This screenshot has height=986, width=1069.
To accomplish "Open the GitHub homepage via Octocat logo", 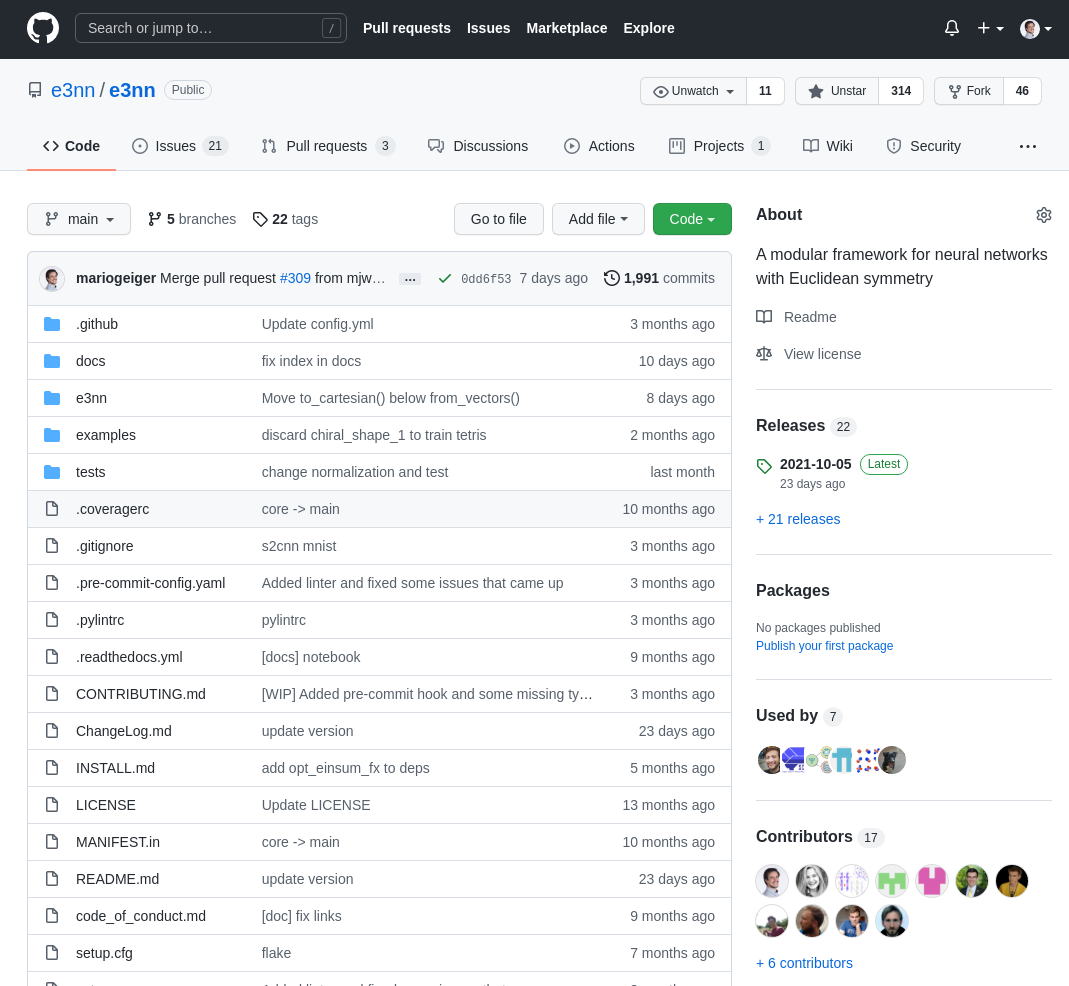I will 43,29.
